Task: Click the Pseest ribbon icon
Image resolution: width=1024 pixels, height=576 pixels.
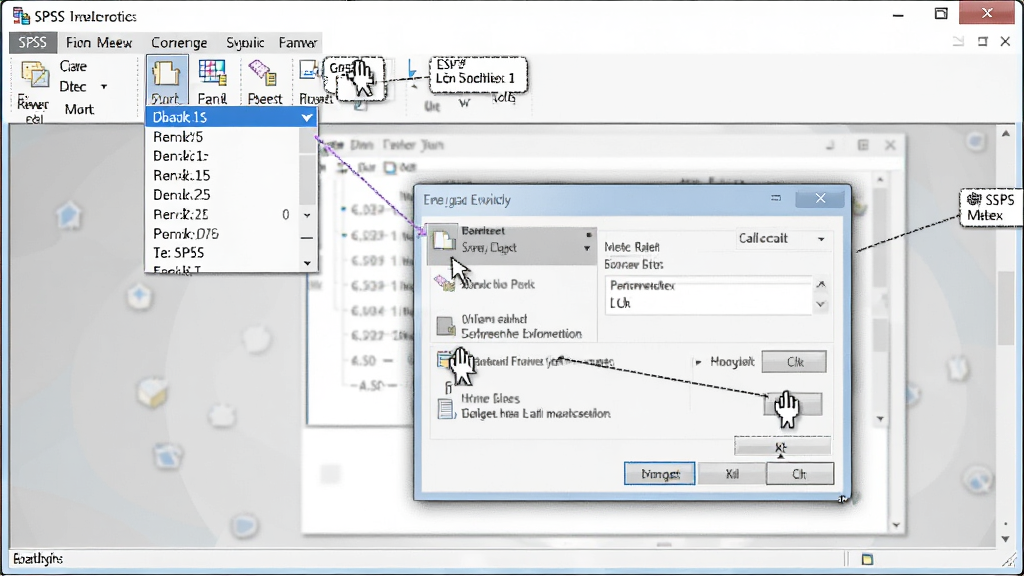Action: [263, 73]
